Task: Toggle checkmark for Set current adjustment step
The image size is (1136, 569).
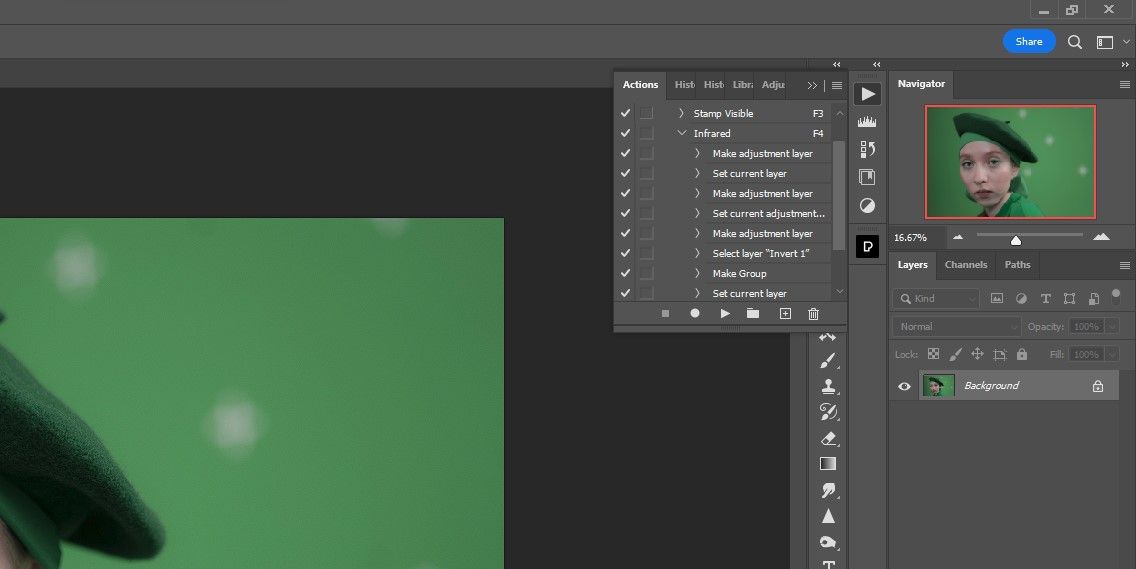Action: tap(625, 213)
